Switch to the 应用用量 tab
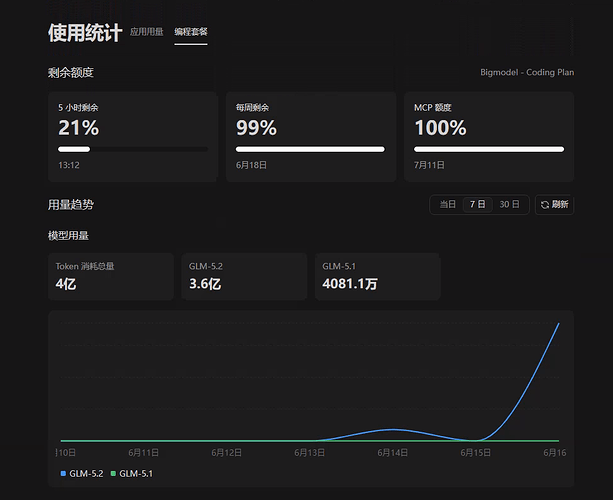Viewport: 613px width, 500px height. pos(147,32)
